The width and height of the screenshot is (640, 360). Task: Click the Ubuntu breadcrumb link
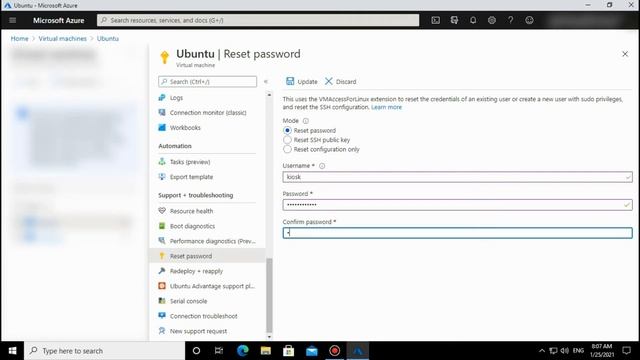click(108, 38)
